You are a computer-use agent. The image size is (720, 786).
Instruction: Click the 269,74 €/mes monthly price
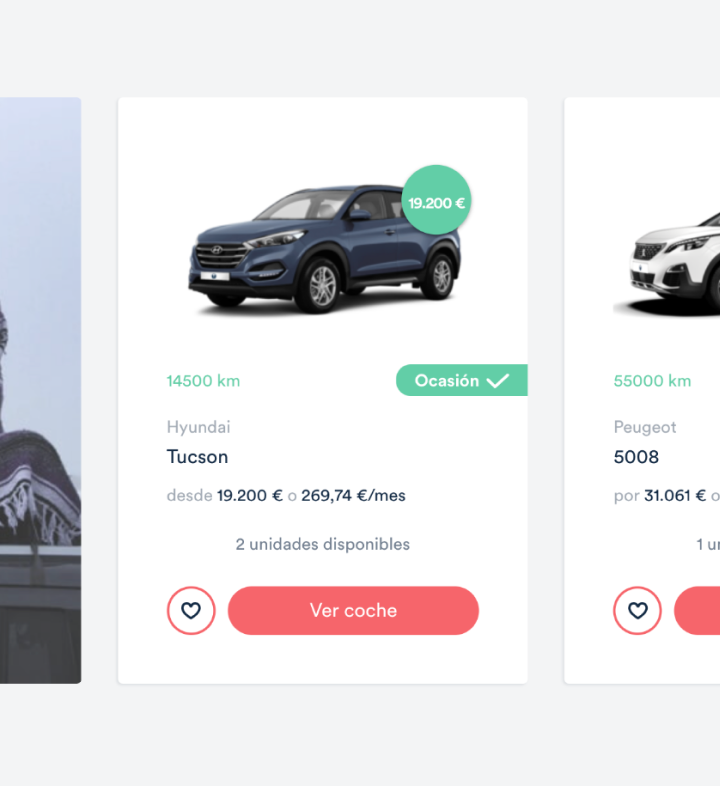(353, 496)
